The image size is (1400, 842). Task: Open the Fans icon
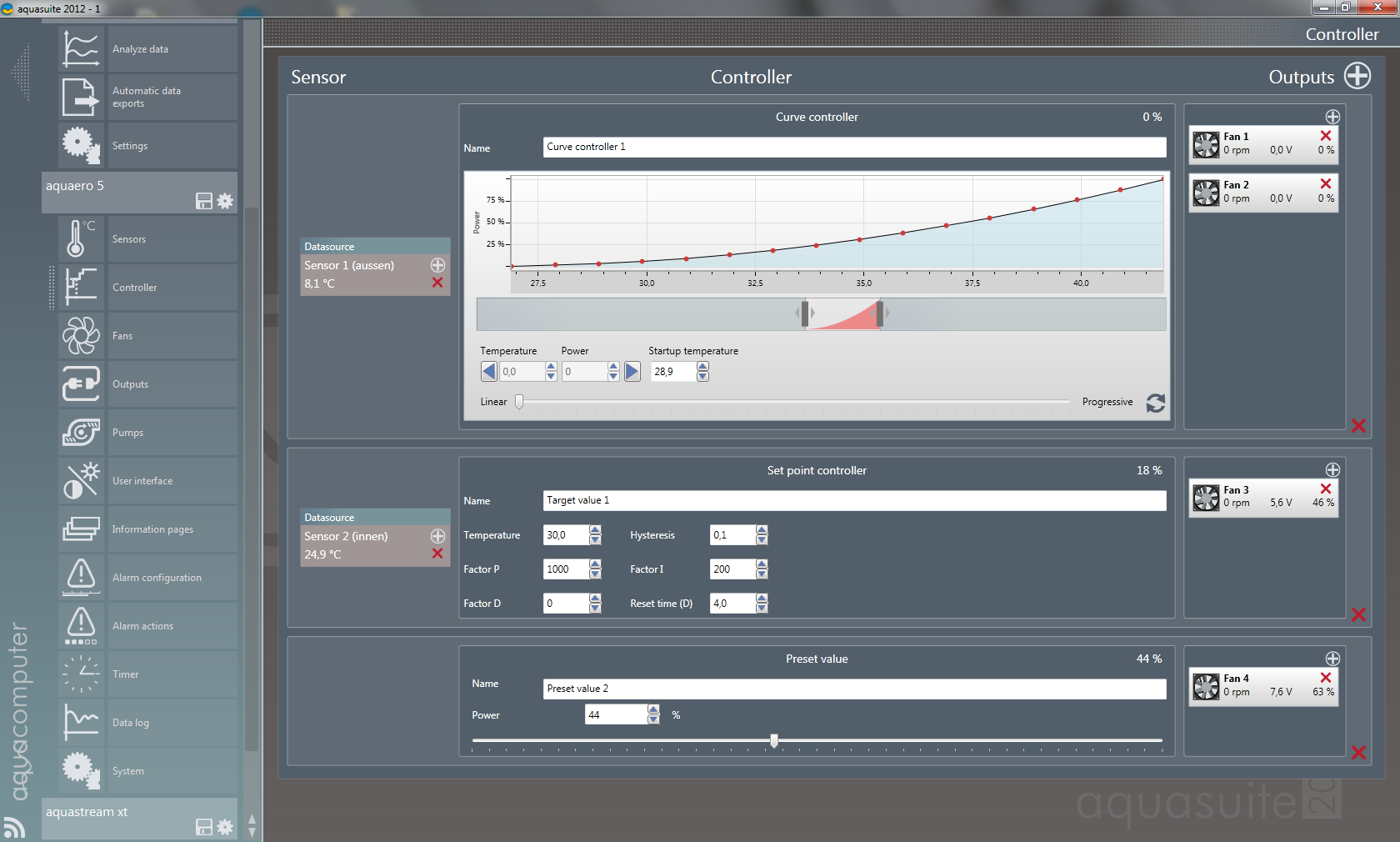click(81, 335)
